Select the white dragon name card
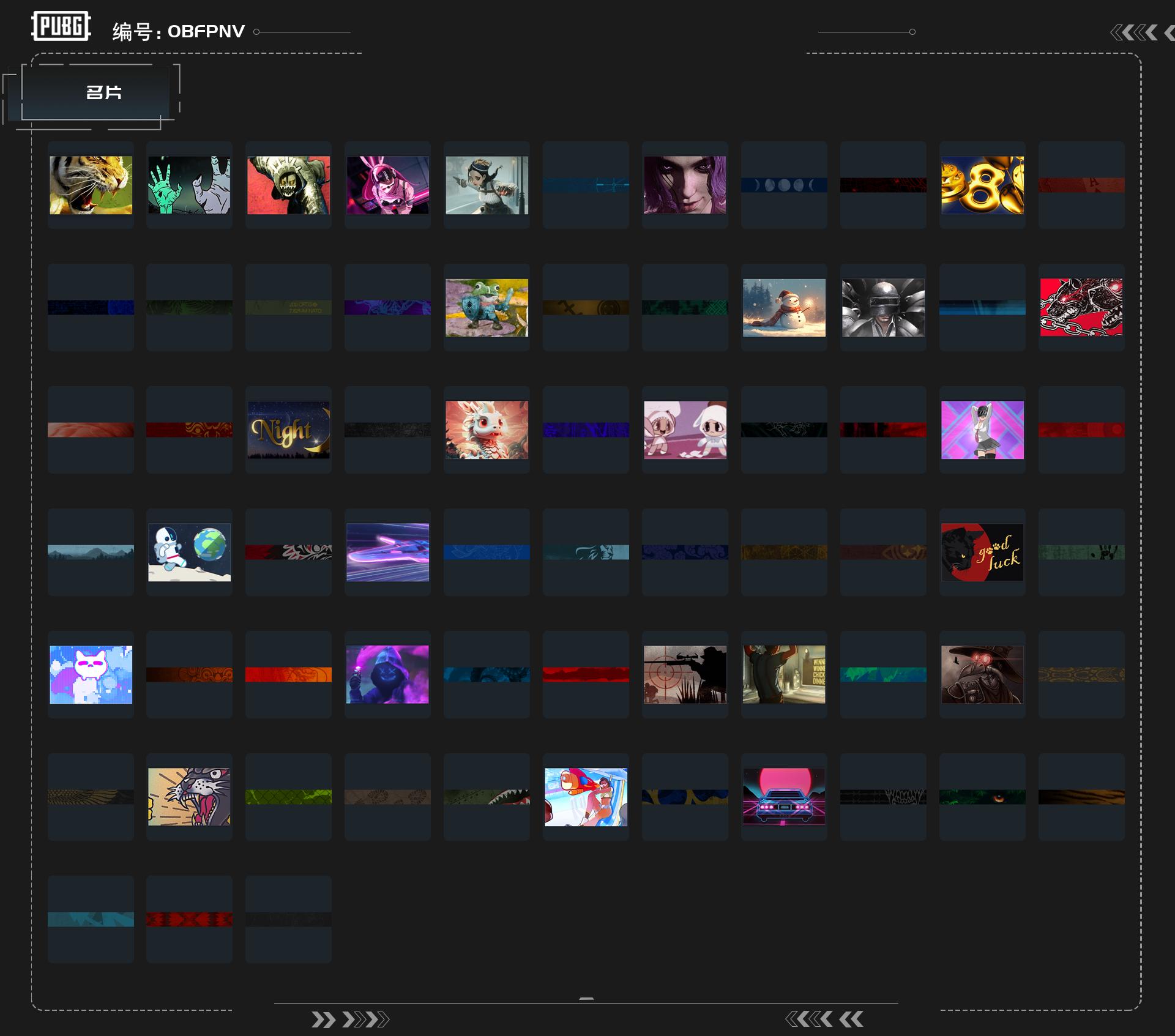This screenshot has width=1175, height=1036. pyautogui.click(x=487, y=430)
